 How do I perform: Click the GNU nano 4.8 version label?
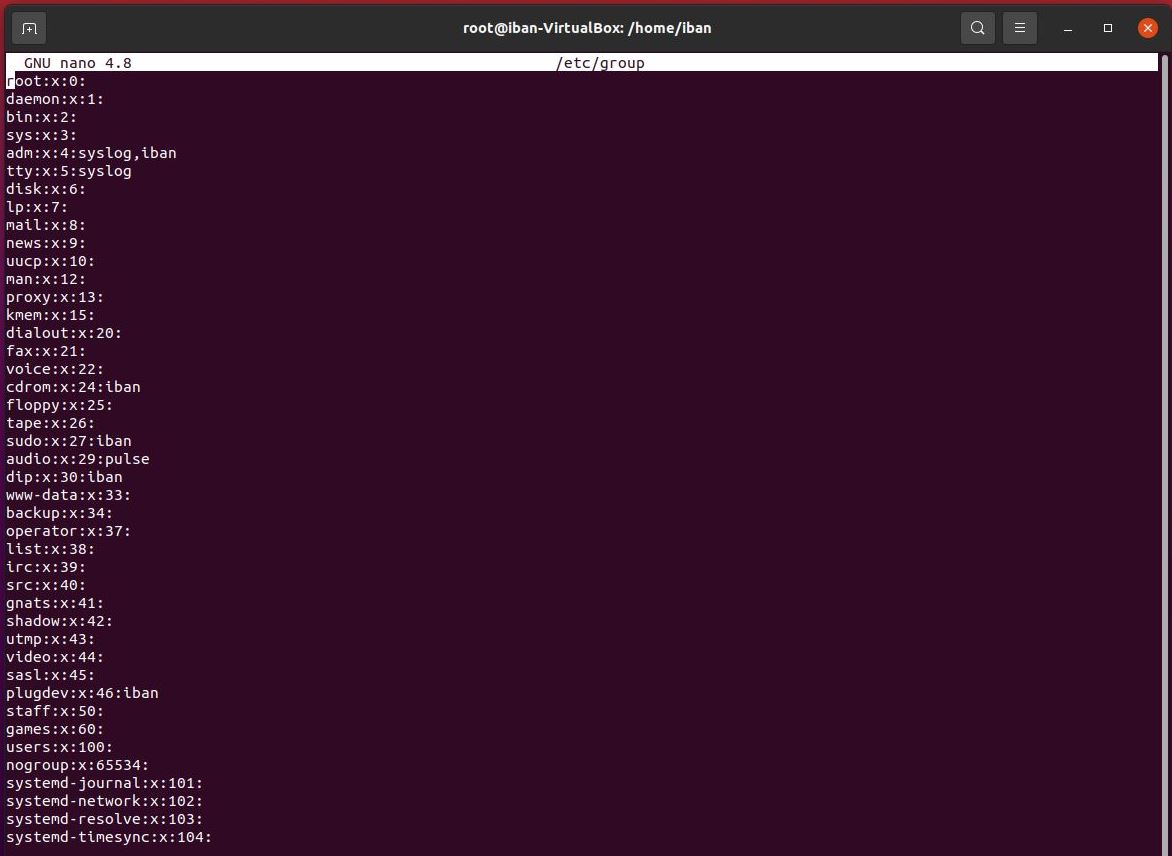coord(76,62)
